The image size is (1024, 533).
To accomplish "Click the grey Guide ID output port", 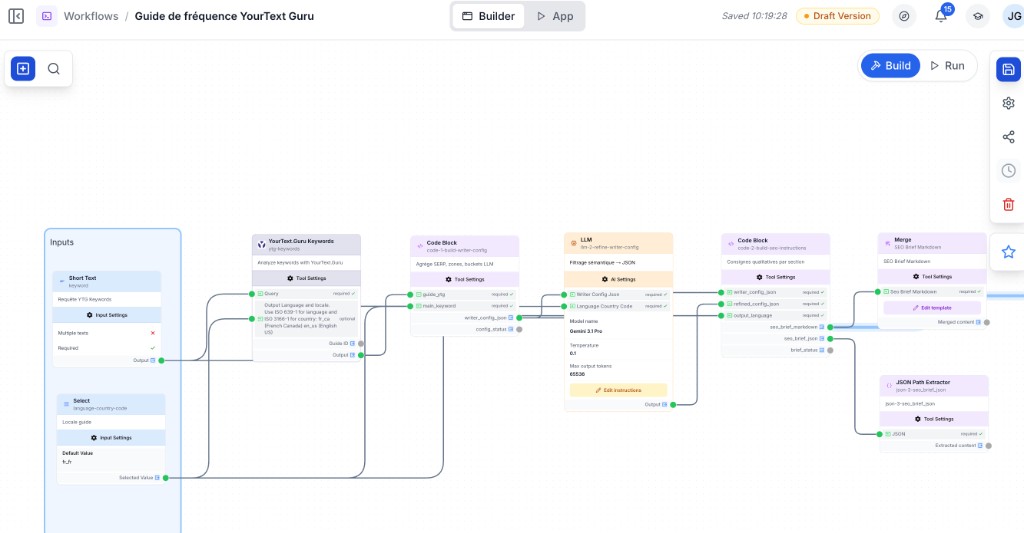I will coord(360,344).
